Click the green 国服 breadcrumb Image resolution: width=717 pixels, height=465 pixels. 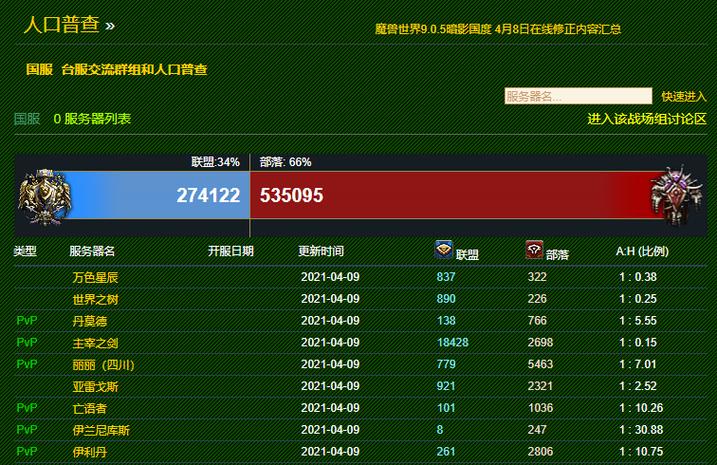click(27, 119)
